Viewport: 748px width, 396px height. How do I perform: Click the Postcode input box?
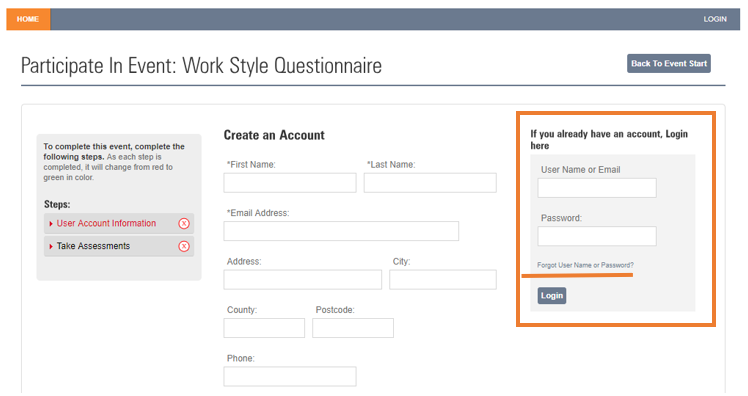[353, 328]
